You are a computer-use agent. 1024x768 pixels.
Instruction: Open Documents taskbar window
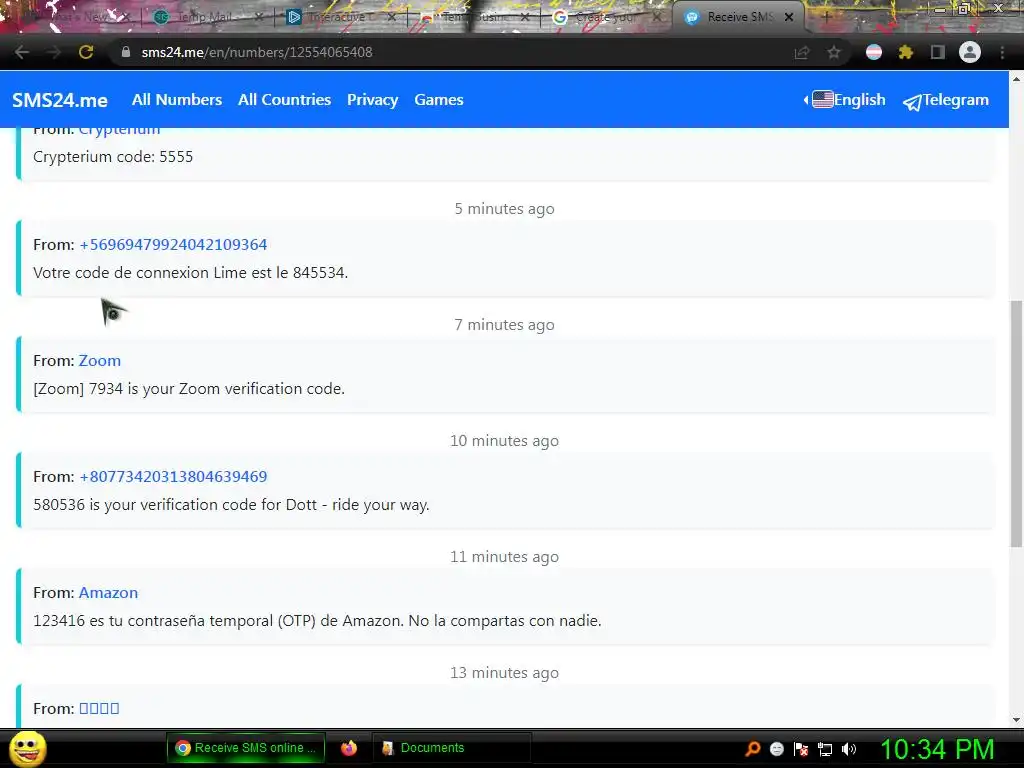(x=451, y=748)
